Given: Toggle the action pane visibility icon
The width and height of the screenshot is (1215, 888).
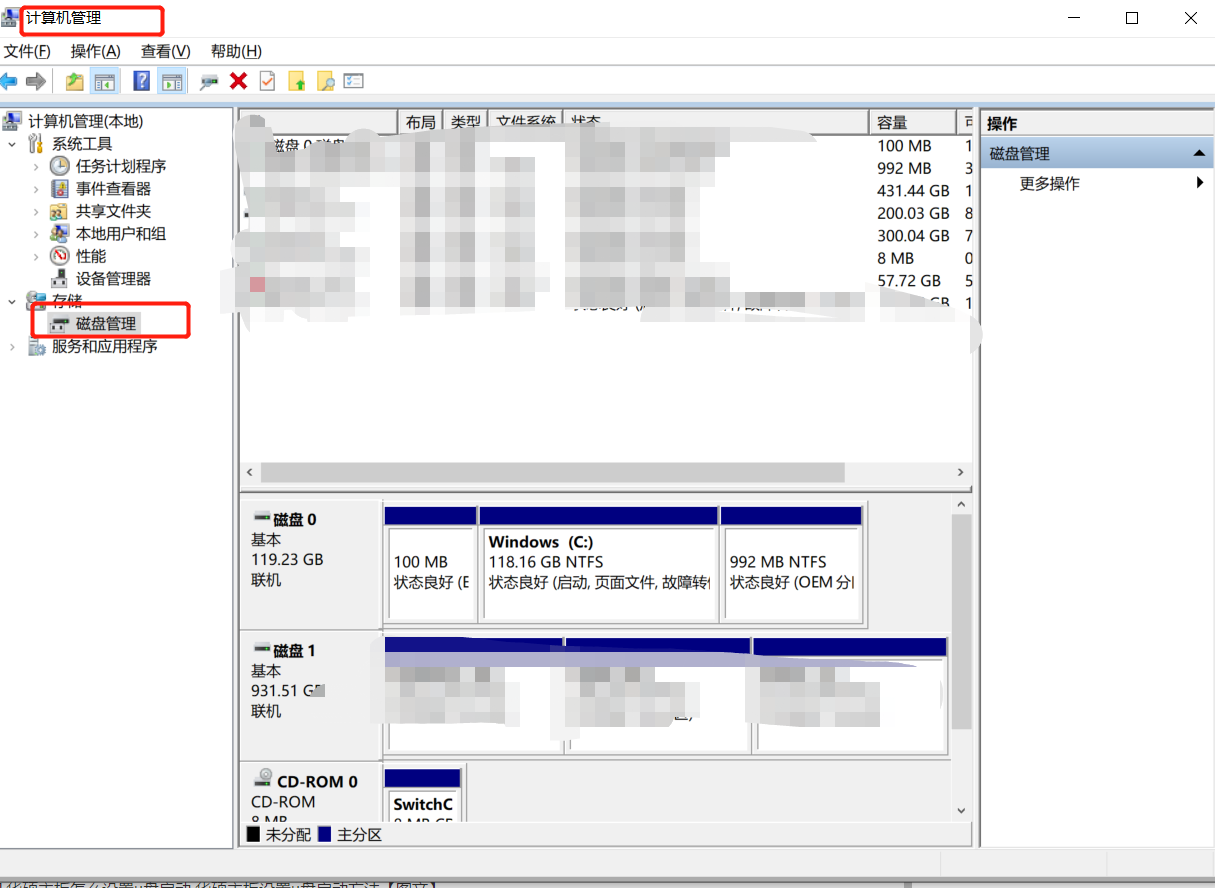Looking at the screenshot, I should [x=170, y=81].
